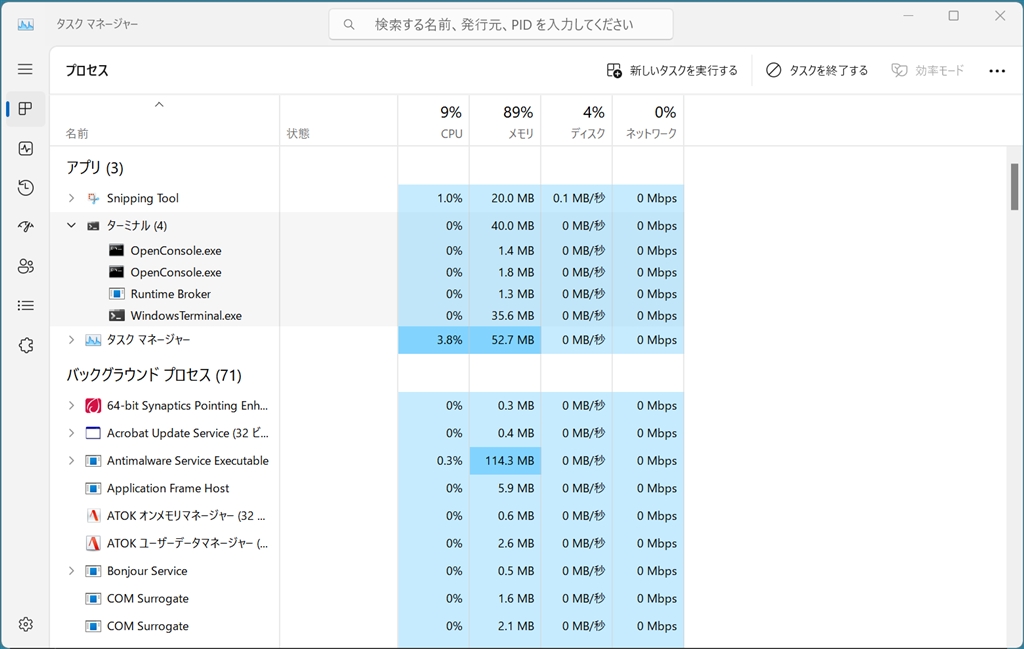This screenshot has width=1024, height=649.
Task: Open the three-dot more options menu
Action: tap(997, 71)
